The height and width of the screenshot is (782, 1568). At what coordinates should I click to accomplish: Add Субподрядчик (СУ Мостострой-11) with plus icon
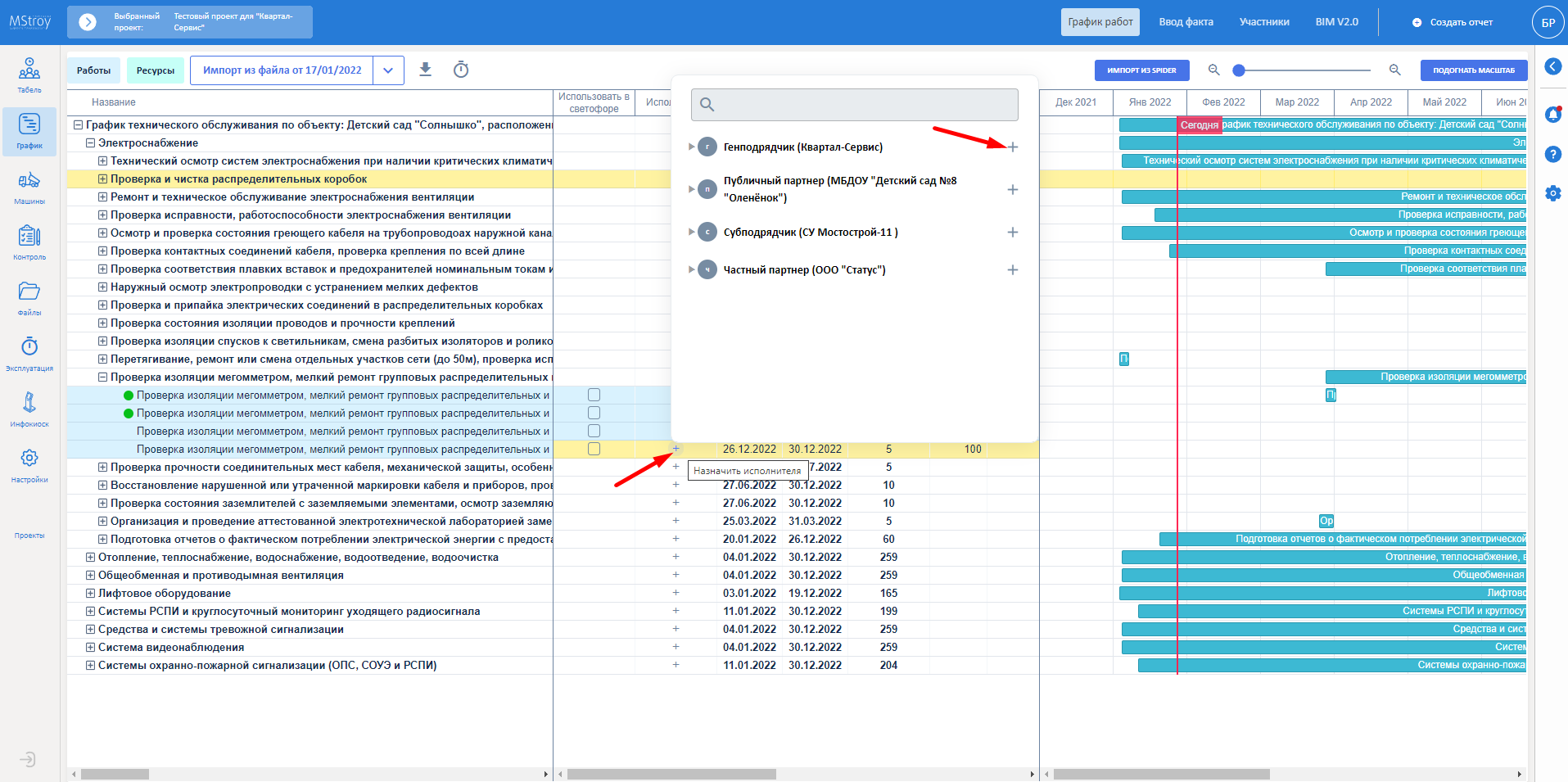[1013, 233]
